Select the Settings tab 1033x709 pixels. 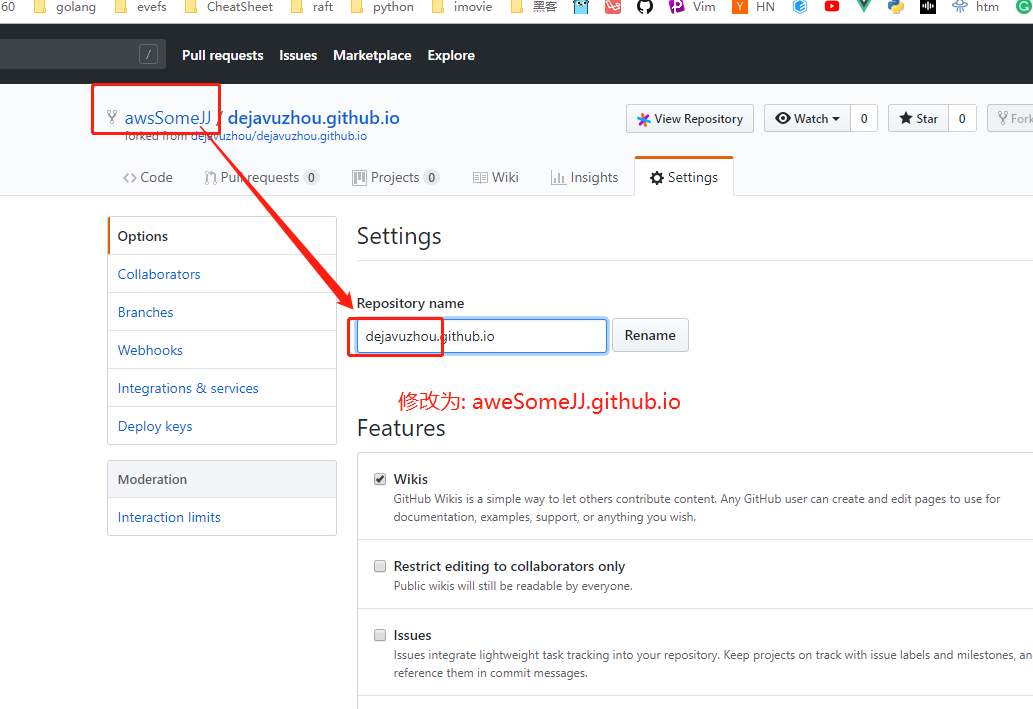point(684,177)
